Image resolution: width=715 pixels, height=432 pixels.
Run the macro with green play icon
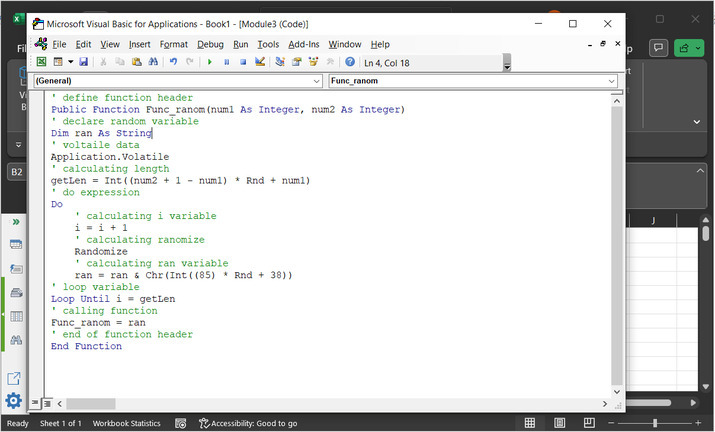tap(210, 62)
